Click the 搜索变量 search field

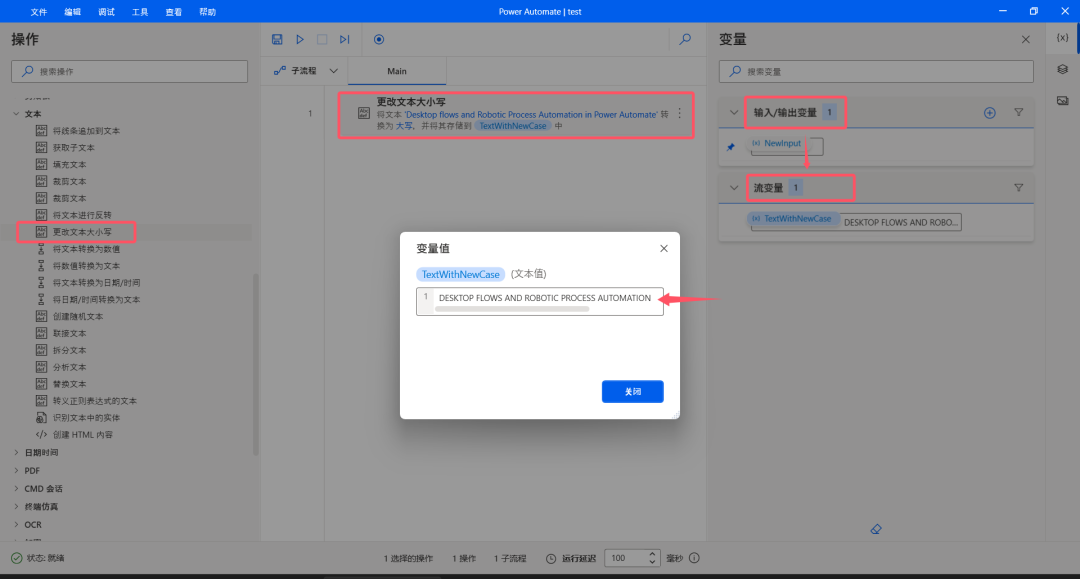point(876,71)
